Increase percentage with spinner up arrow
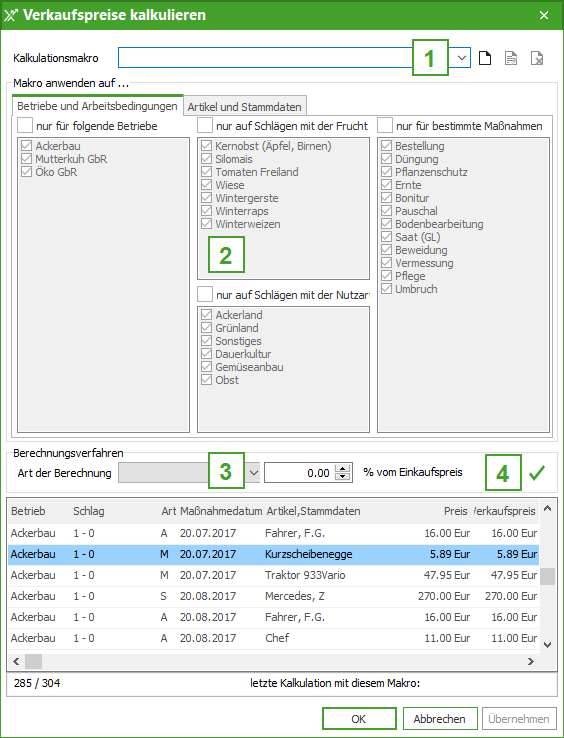This screenshot has height=738, width=564. (x=343, y=469)
